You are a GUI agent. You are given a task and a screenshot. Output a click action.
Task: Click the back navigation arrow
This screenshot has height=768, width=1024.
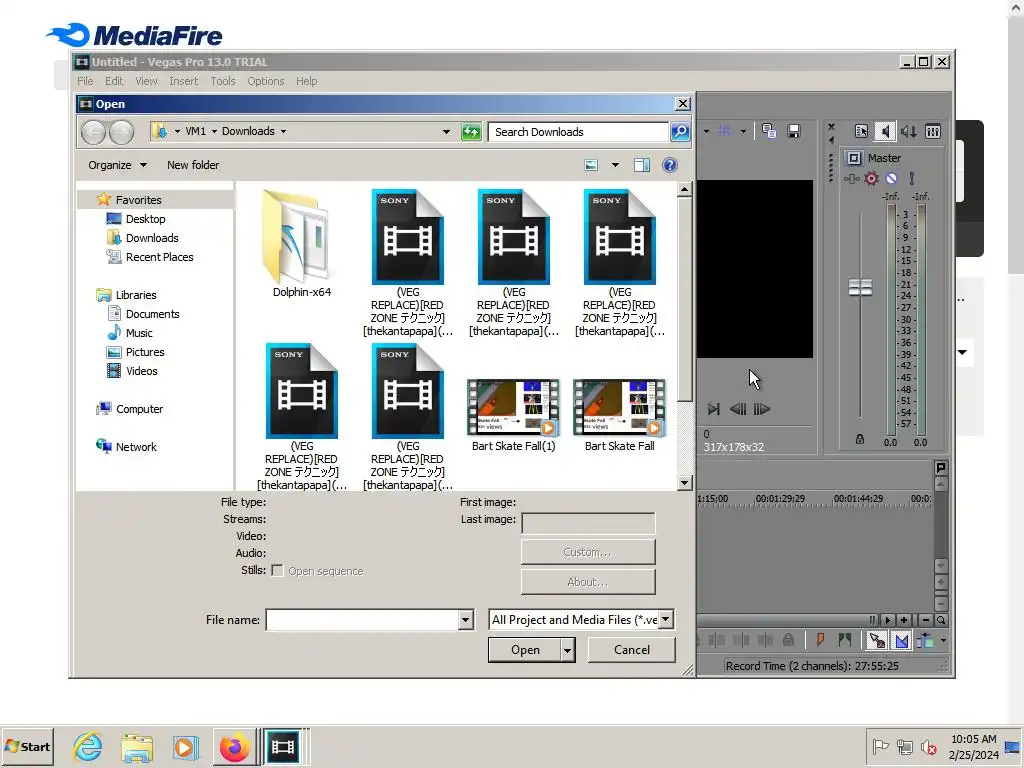(x=93, y=132)
